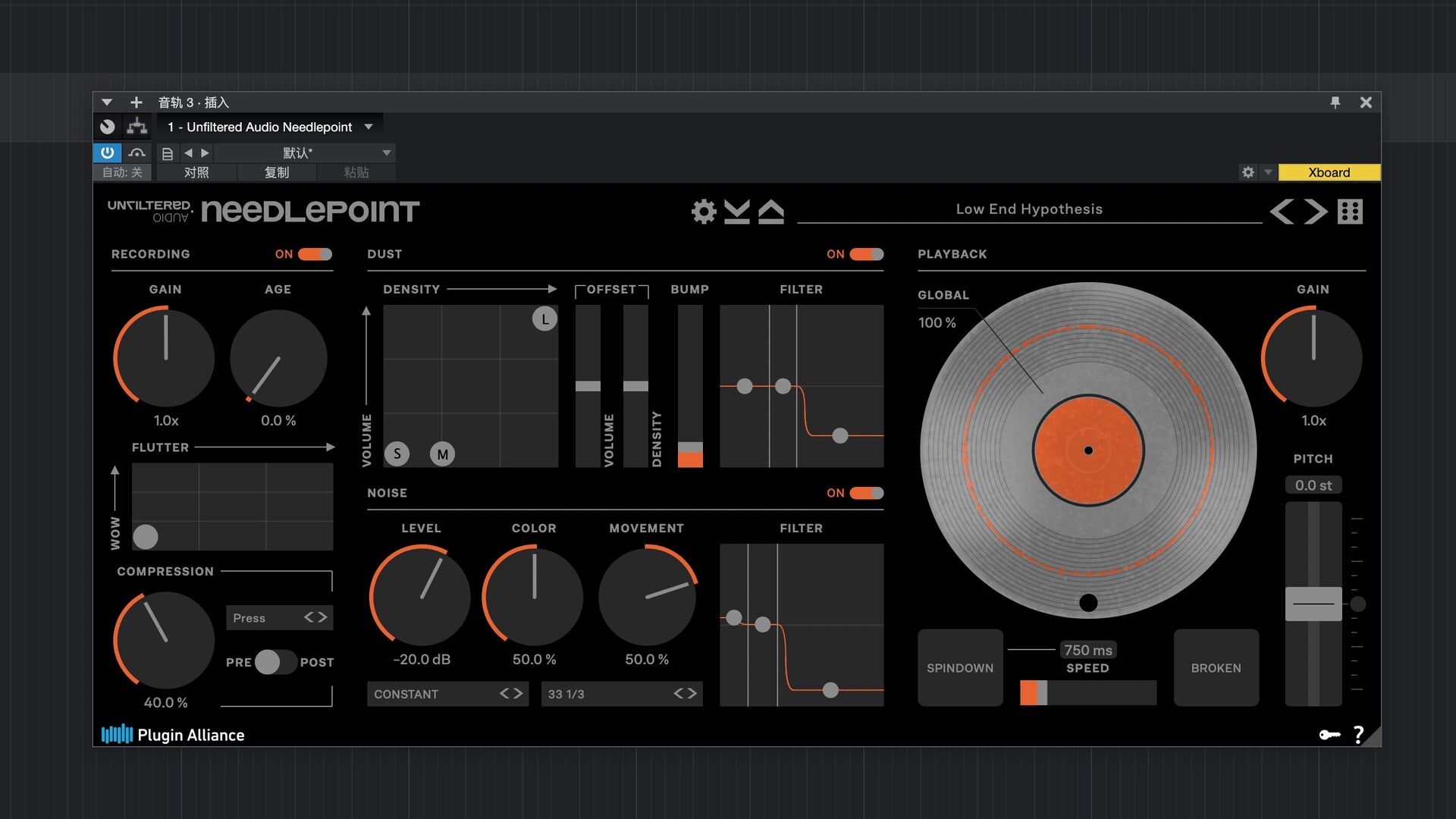Viewport: 1456px width, 819px height.
Task: Click the Offset Volume slider handle
Action: tap(588, 386)
